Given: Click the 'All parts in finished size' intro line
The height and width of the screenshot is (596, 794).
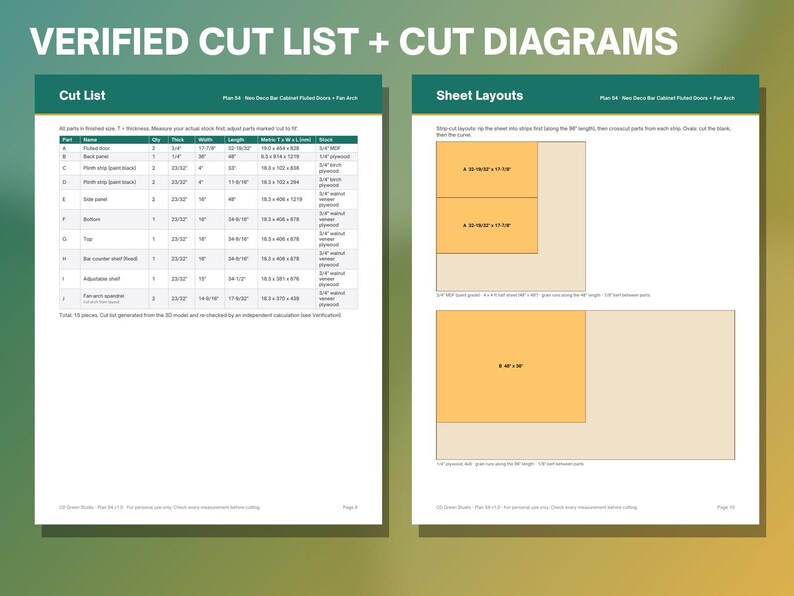Looking at the screenshot, I should pos(179,129).
